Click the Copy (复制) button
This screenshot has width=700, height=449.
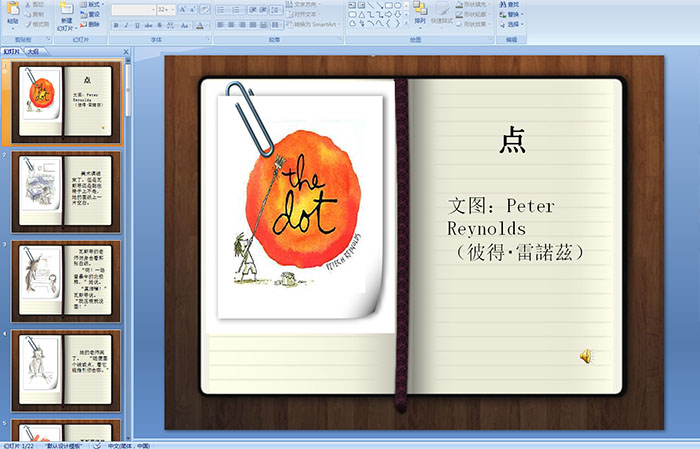click(x=34, y=14)
